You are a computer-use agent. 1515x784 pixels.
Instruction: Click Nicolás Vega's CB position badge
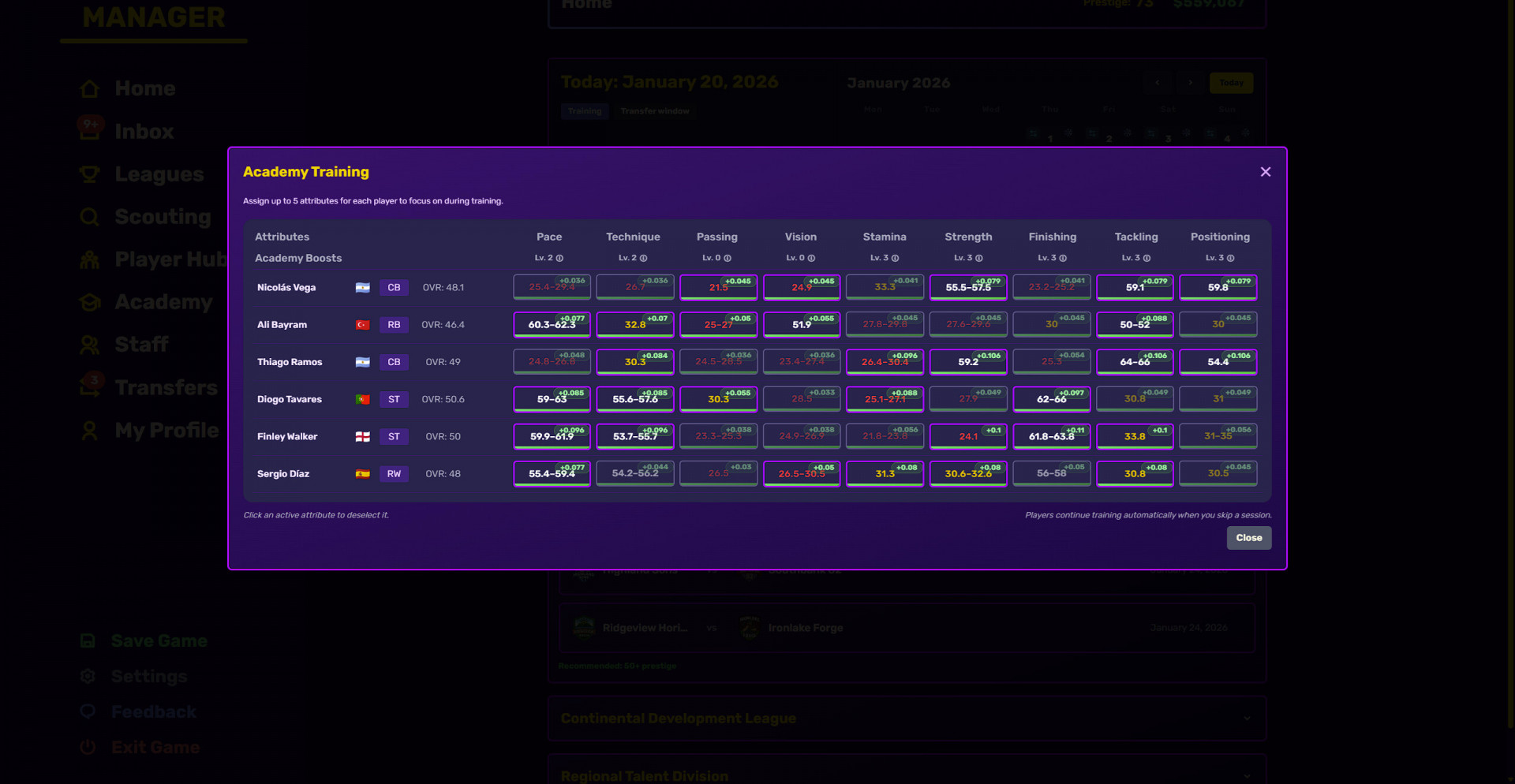[394, 288]
